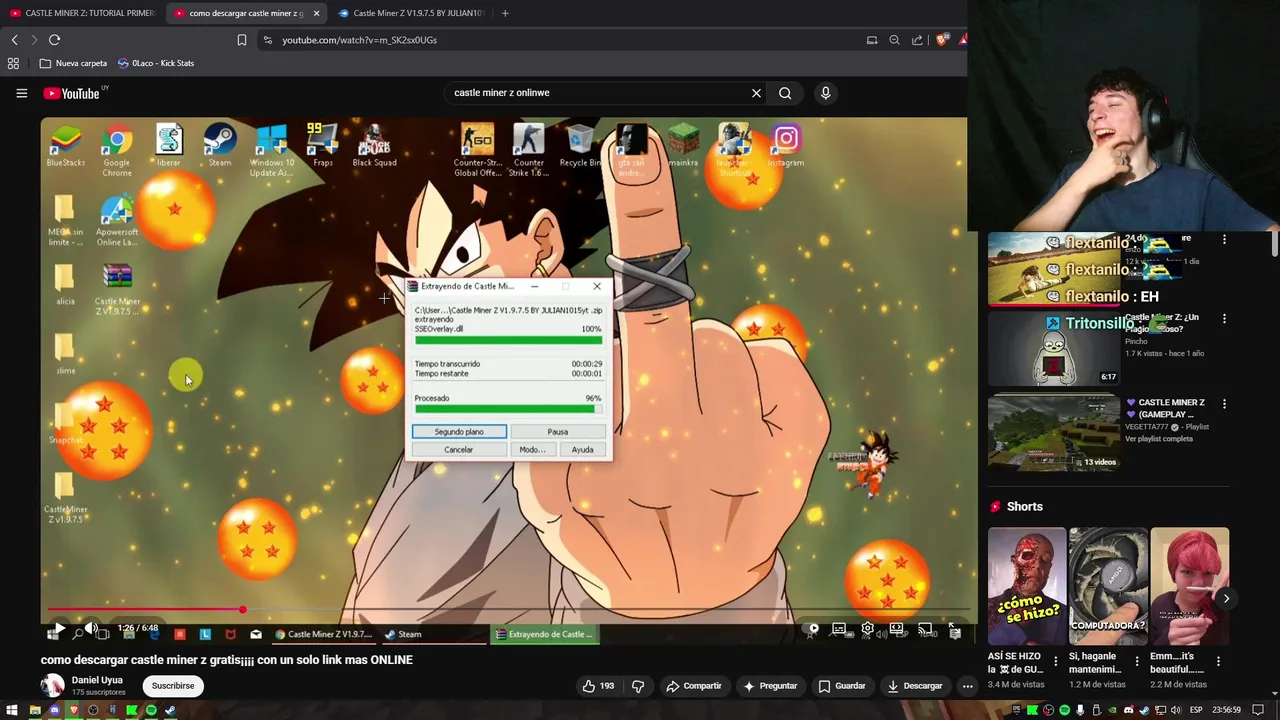This screenshot has width=1280, height=720.
Task: Go back in browser history
Action: coord(14,40)
